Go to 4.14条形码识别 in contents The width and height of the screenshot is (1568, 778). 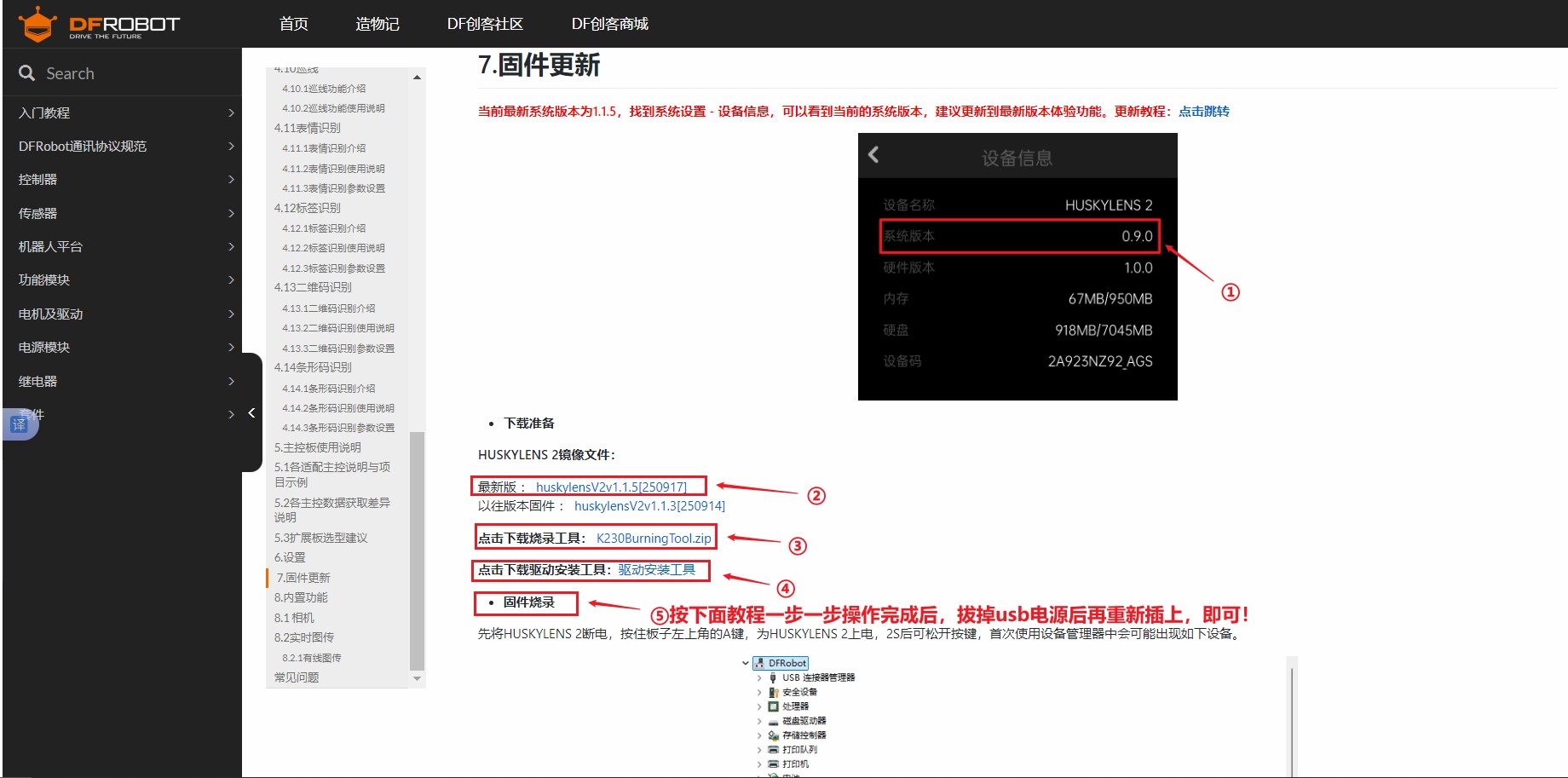pos(313,367)
